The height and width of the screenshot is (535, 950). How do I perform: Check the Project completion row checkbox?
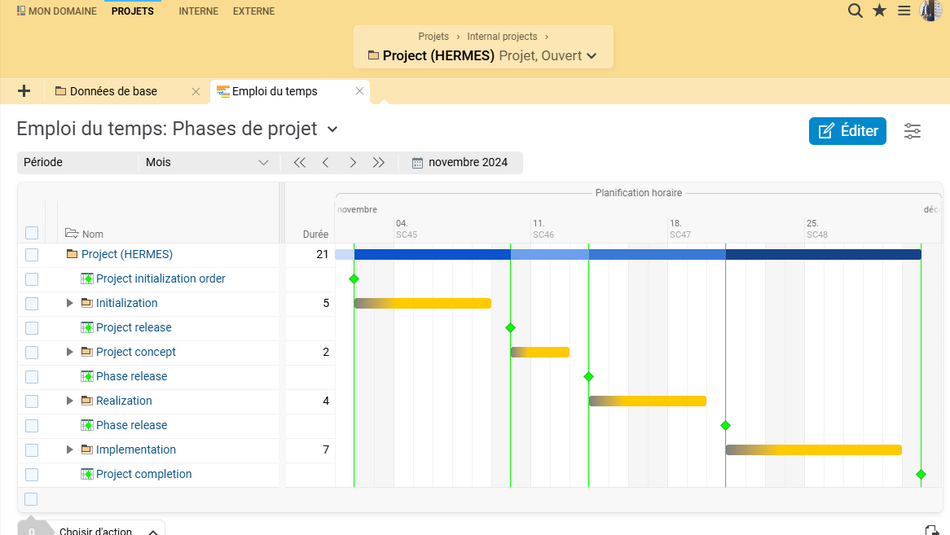(x=32, y=474)
